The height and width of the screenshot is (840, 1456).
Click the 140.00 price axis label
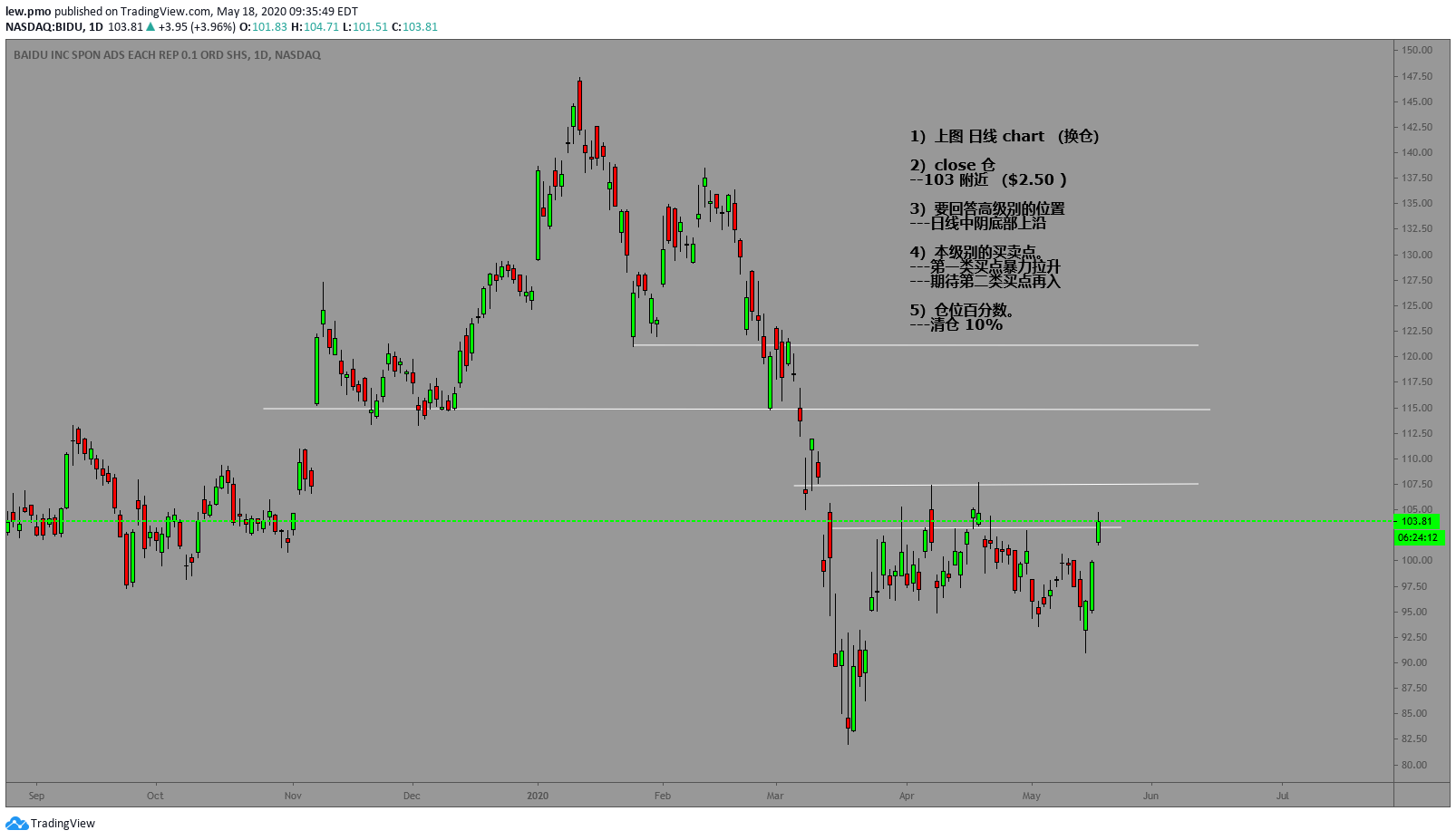click(x=1416, y=152)
